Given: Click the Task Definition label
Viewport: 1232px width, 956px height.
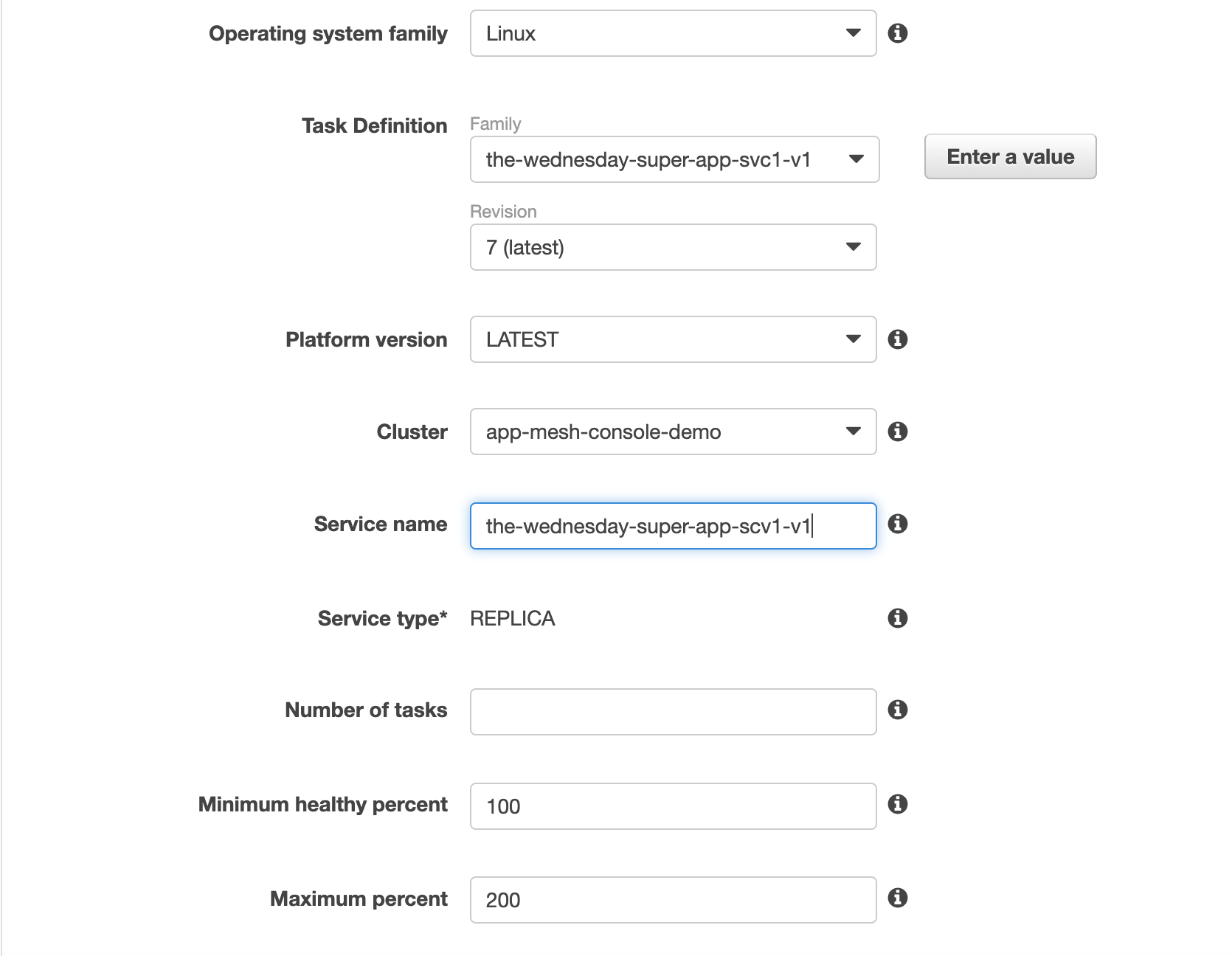Looking at the screenshot, I should (x=374, y=125).
